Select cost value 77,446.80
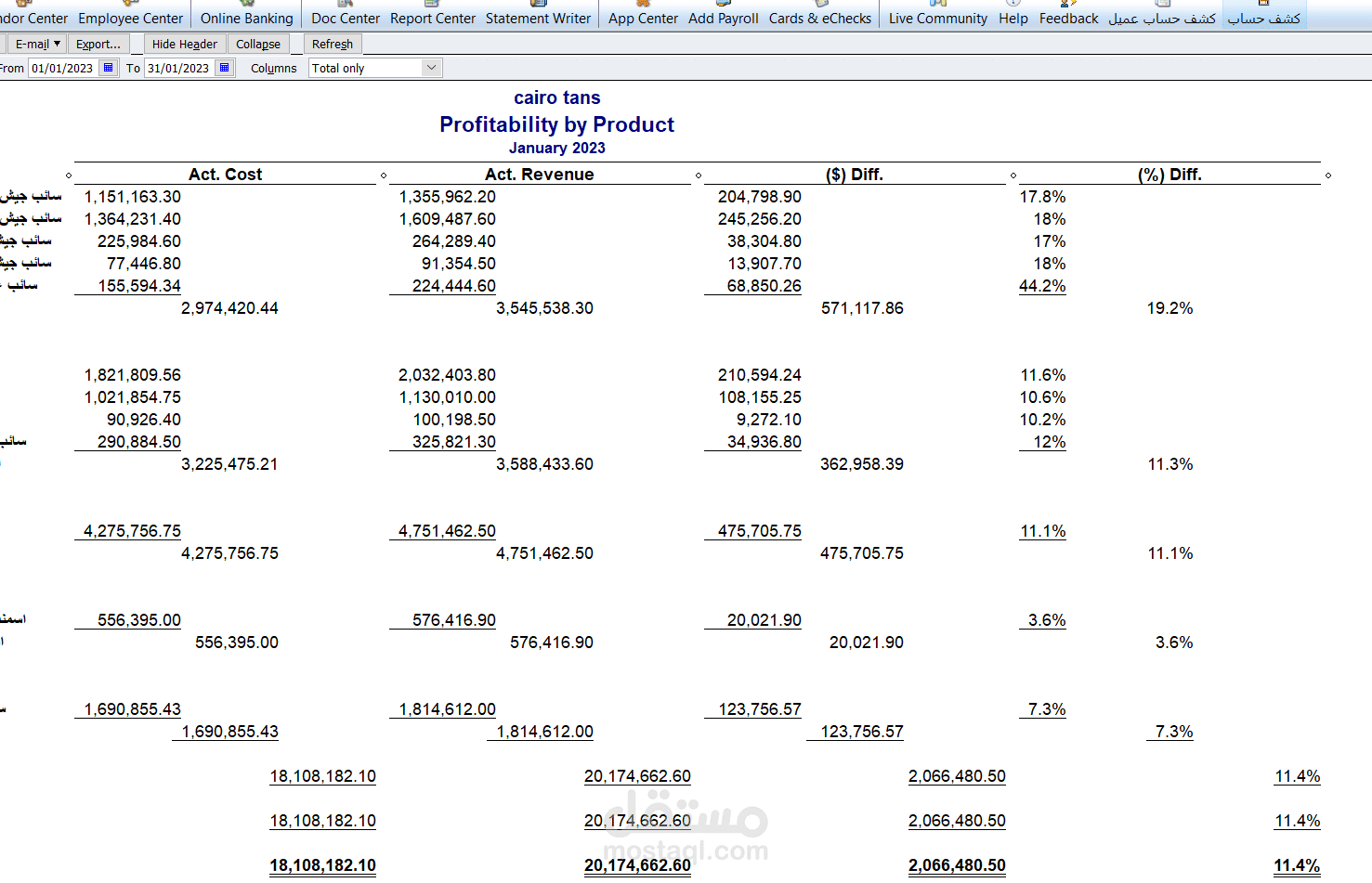Screen dimensions: 1372x883 click(x=144, y=264)
